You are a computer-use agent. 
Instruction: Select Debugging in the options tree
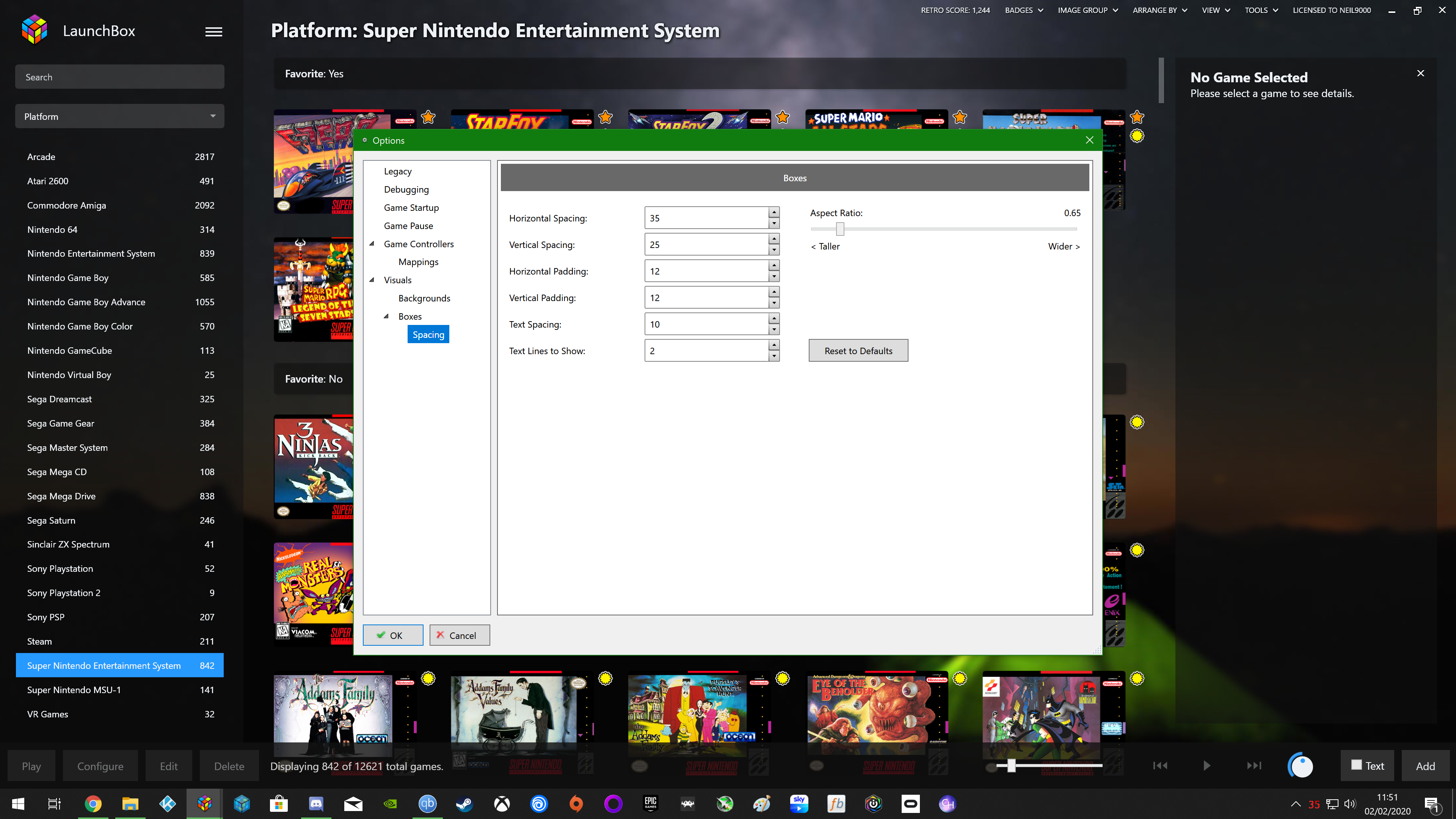coord(406,189)
